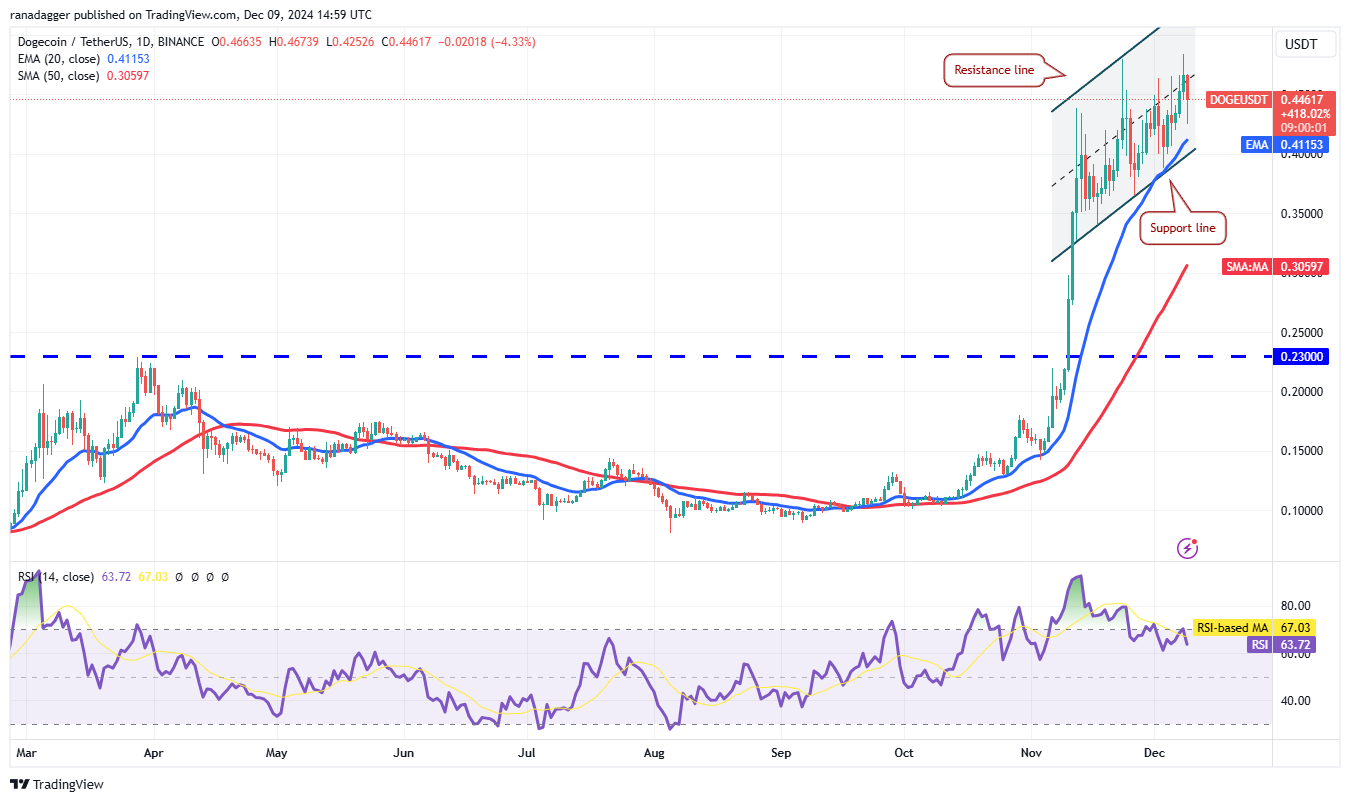1350x802 pixels.
Task: Click the −0.02018 (−4.33%) change value
Action: point(486,42)
